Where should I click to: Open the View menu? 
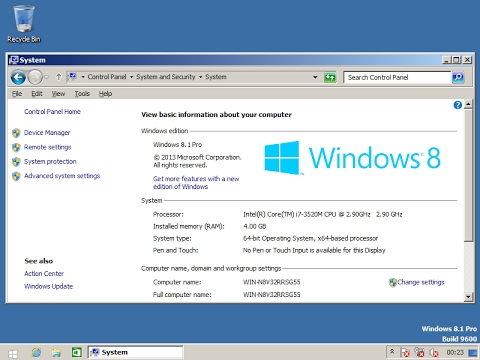coord(58,94)
